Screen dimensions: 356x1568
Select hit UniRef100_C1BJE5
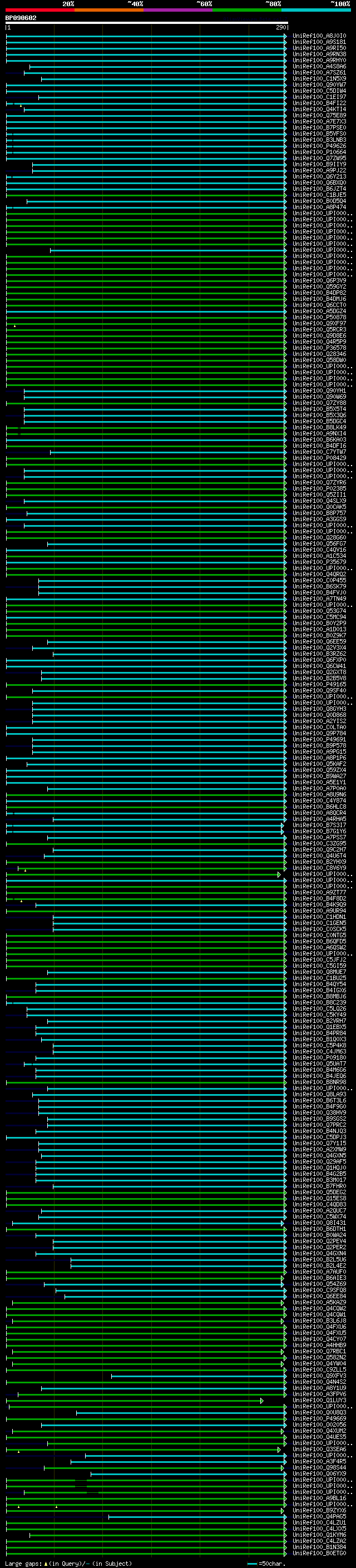click(319, 195)
